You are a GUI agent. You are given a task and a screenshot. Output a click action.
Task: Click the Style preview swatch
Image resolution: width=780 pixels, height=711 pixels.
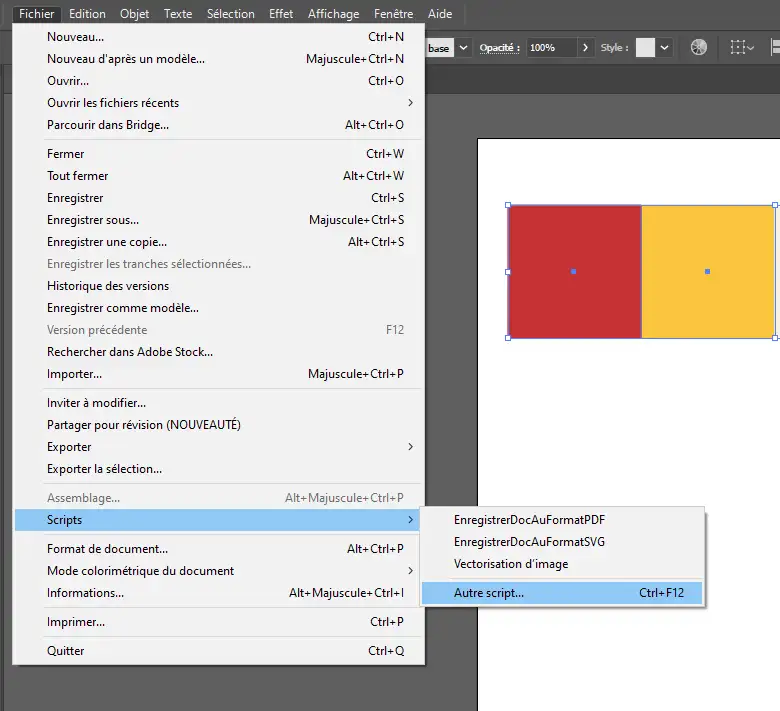645,48
